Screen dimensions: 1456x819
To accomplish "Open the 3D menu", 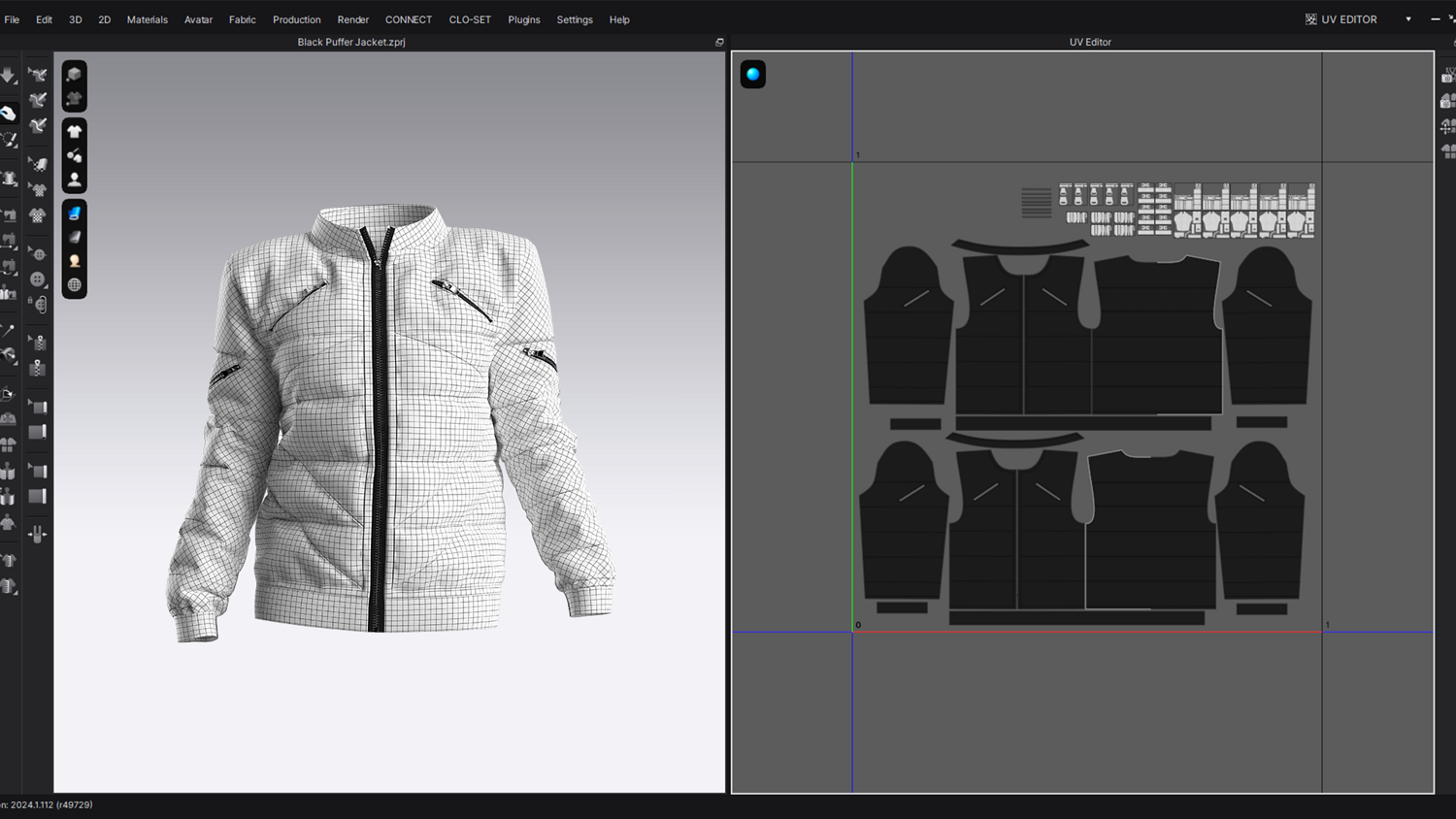I will [x=75, y=19].
